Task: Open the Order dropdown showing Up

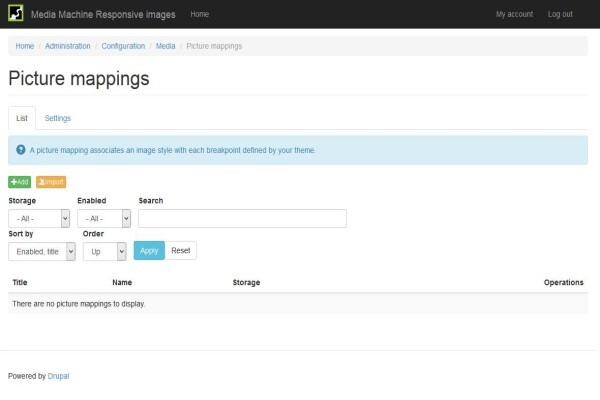Action: (x=104, y=251)
